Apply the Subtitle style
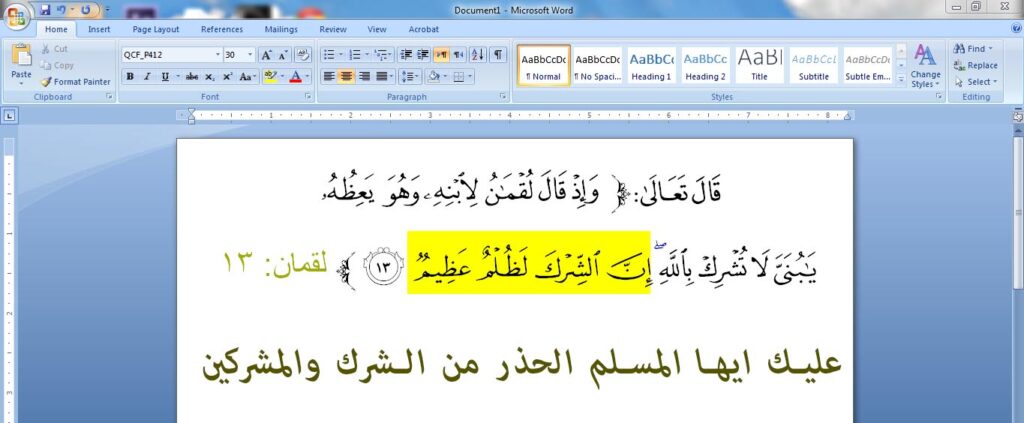Image resolution: width=1024 pixels, height=423 pixels. coord(814,65)
